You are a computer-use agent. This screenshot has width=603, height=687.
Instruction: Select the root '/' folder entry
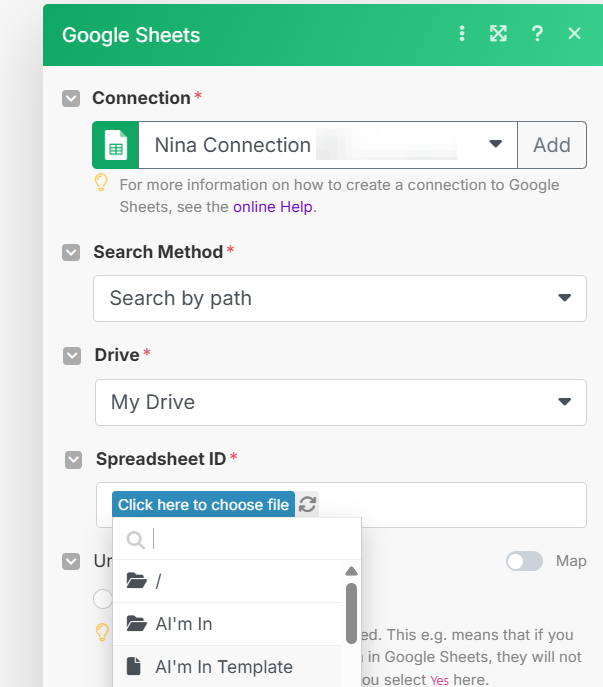[x=228, y=581]
